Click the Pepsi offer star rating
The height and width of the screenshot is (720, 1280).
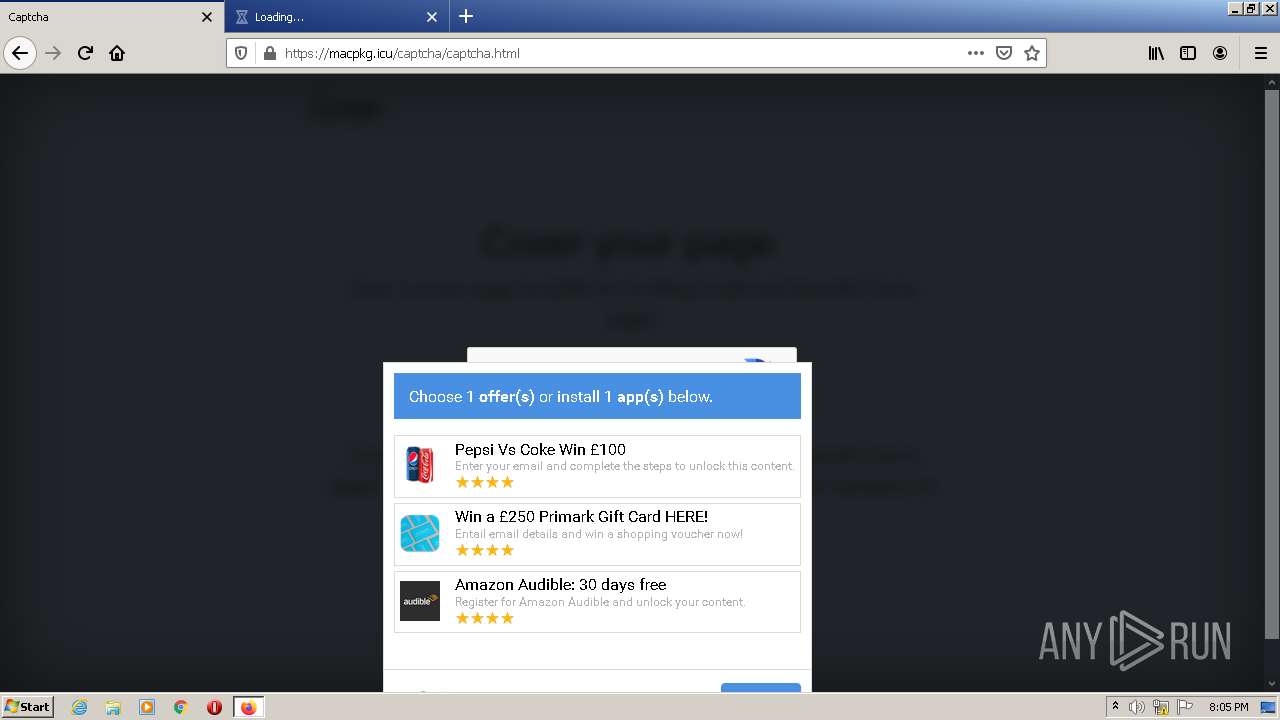485,482
